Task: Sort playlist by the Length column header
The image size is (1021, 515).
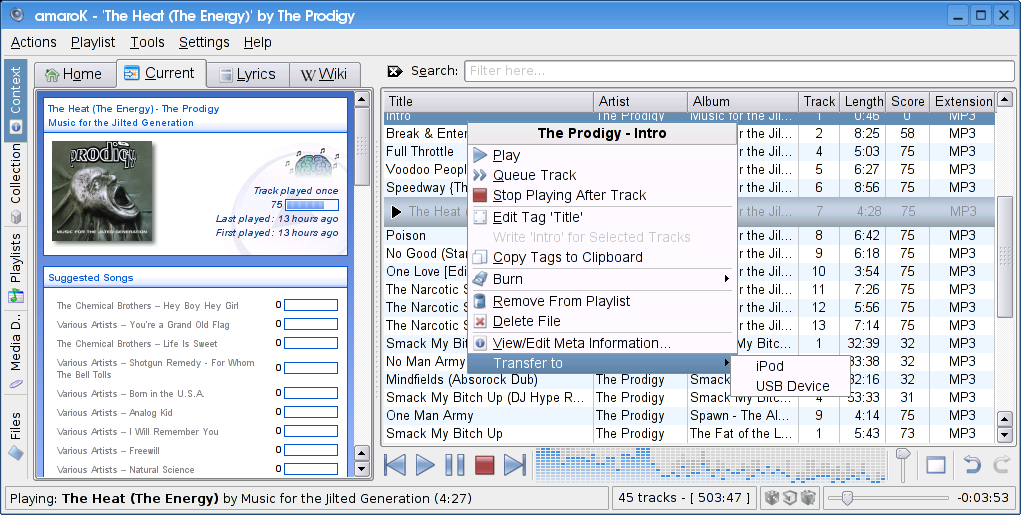Action: [x=863, y=102]
